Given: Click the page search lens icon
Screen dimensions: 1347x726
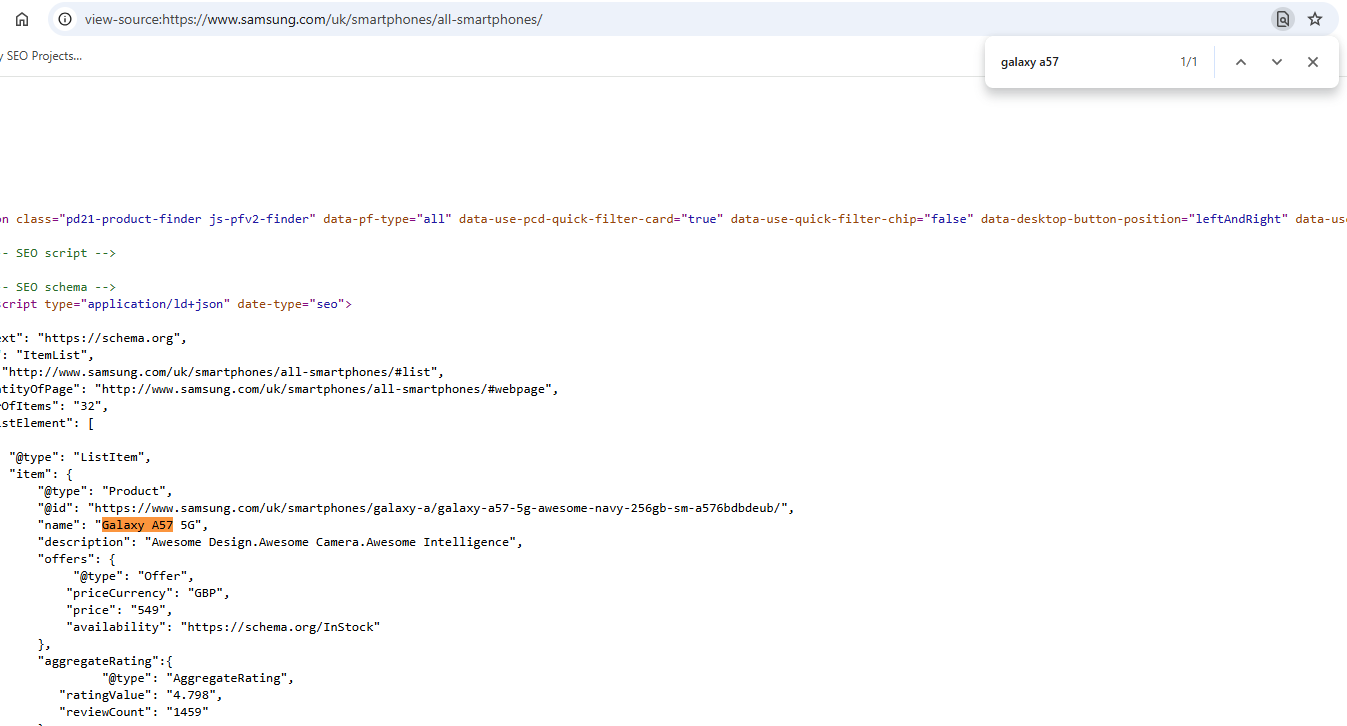Looking at the screenshot, I should pos(1282,19).
